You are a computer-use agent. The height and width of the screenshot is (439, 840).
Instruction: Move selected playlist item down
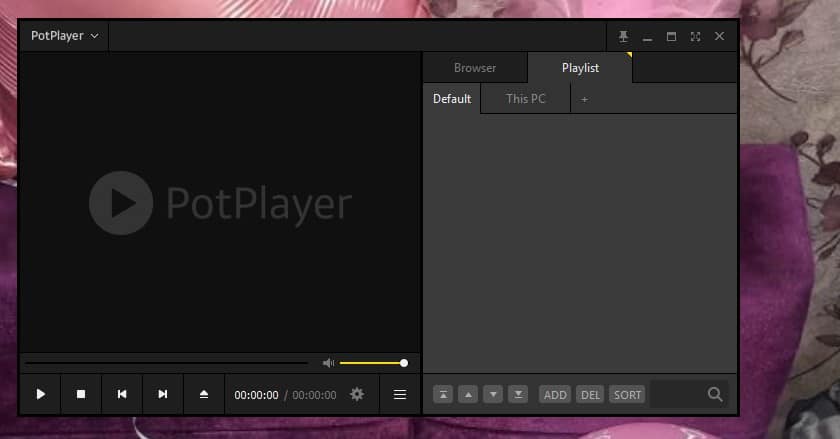click(493, 395)
